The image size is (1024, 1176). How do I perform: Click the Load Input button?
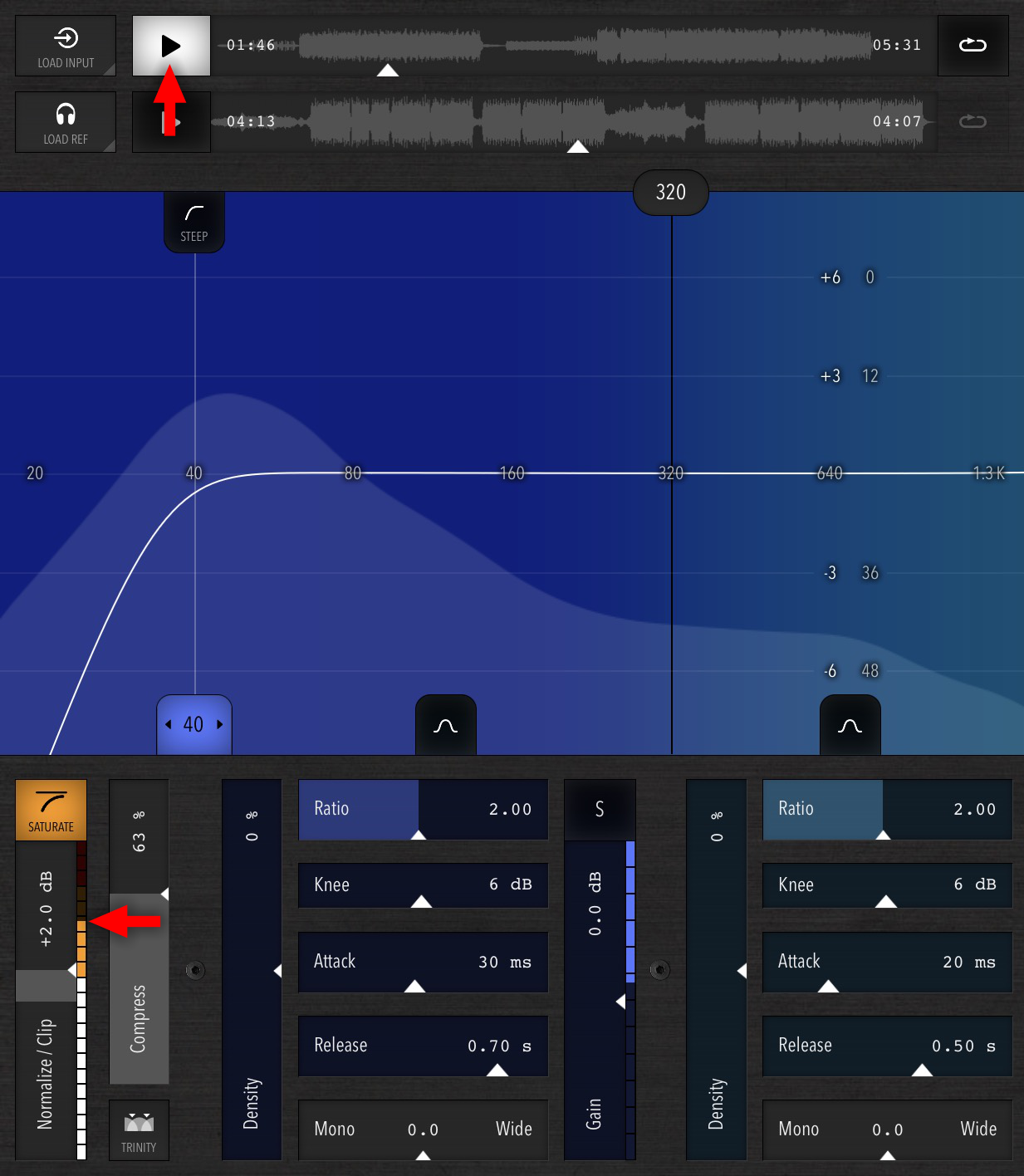[x=66, y=46]
